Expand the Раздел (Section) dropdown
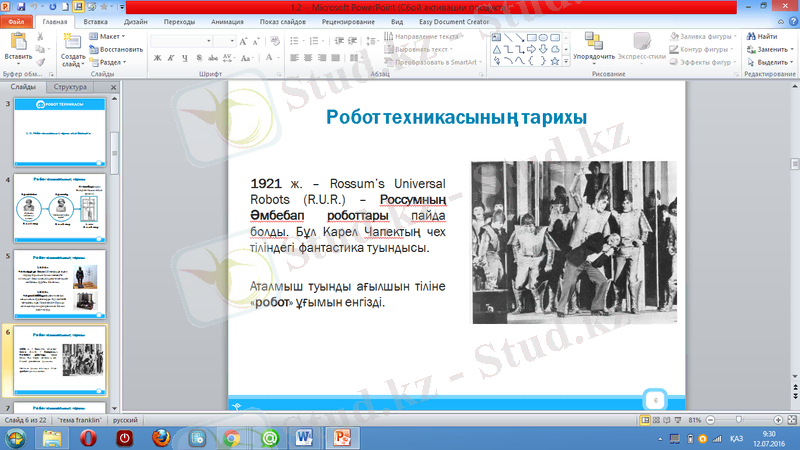Screen dimensions: 800x450 [112, 61]
